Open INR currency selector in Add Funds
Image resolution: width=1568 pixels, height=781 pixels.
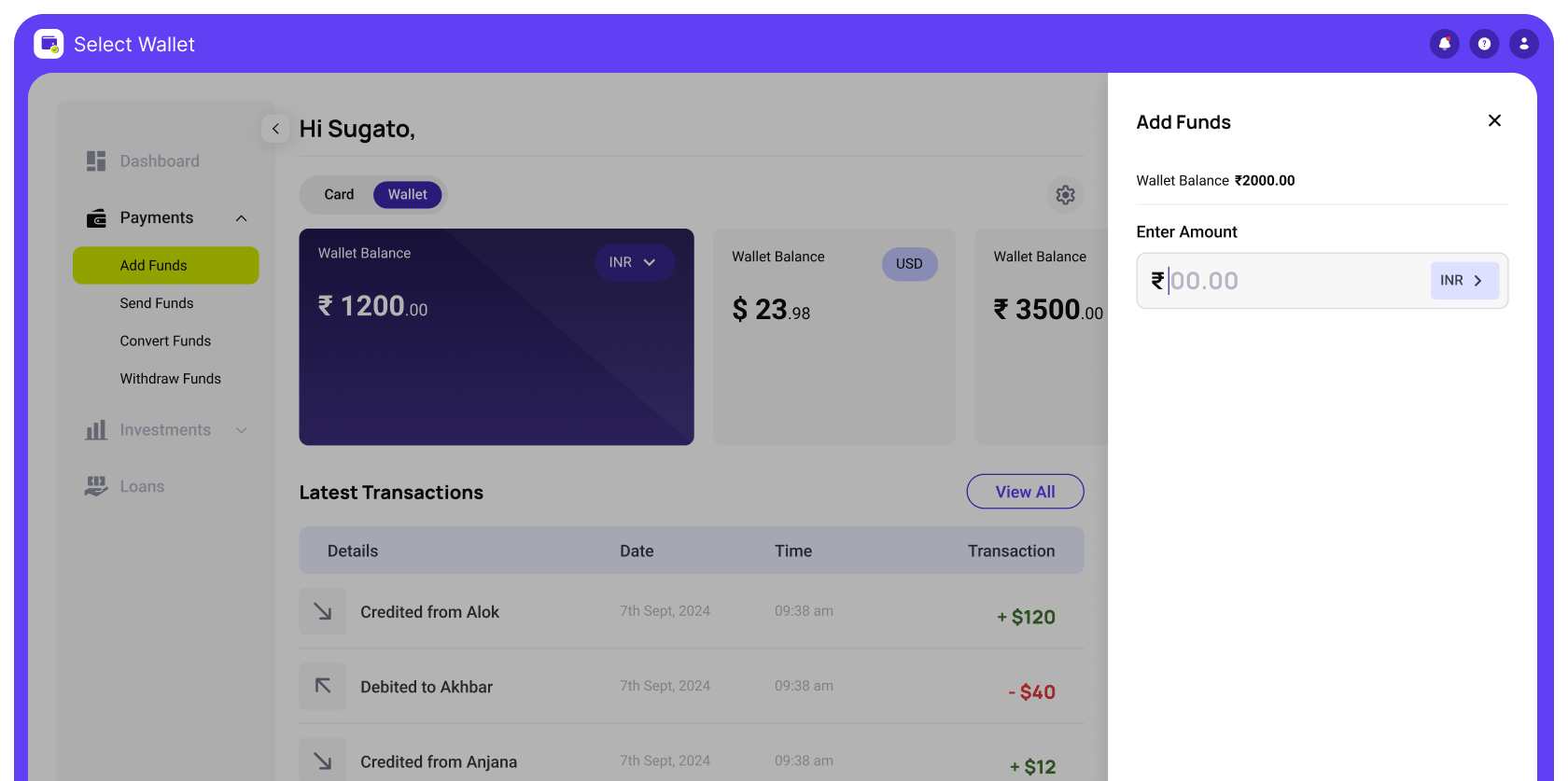pyautogui.click(x=1464, y=280)
